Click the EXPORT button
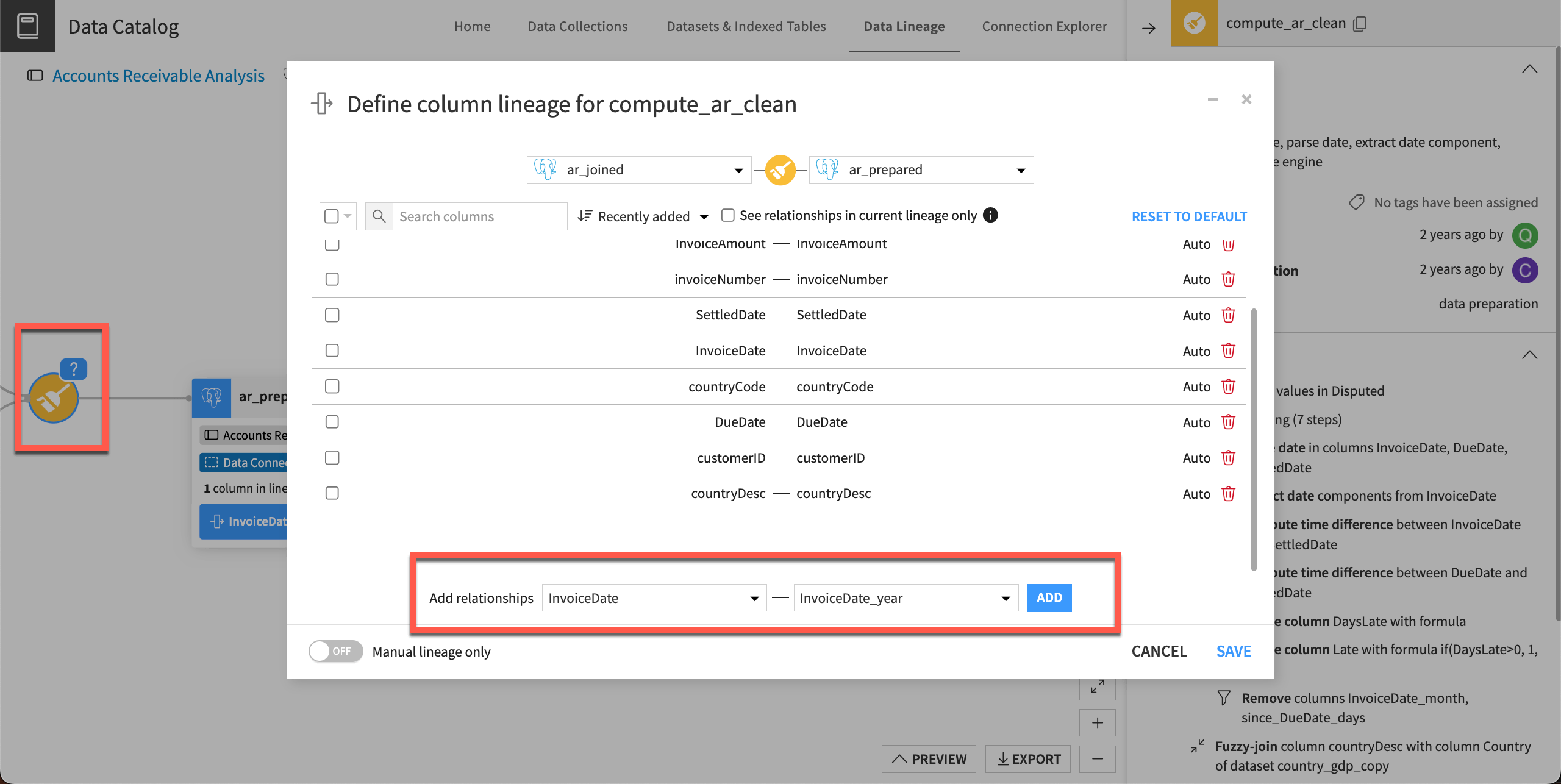This screenshot has height=784, width=1561. pos(1028,759)
